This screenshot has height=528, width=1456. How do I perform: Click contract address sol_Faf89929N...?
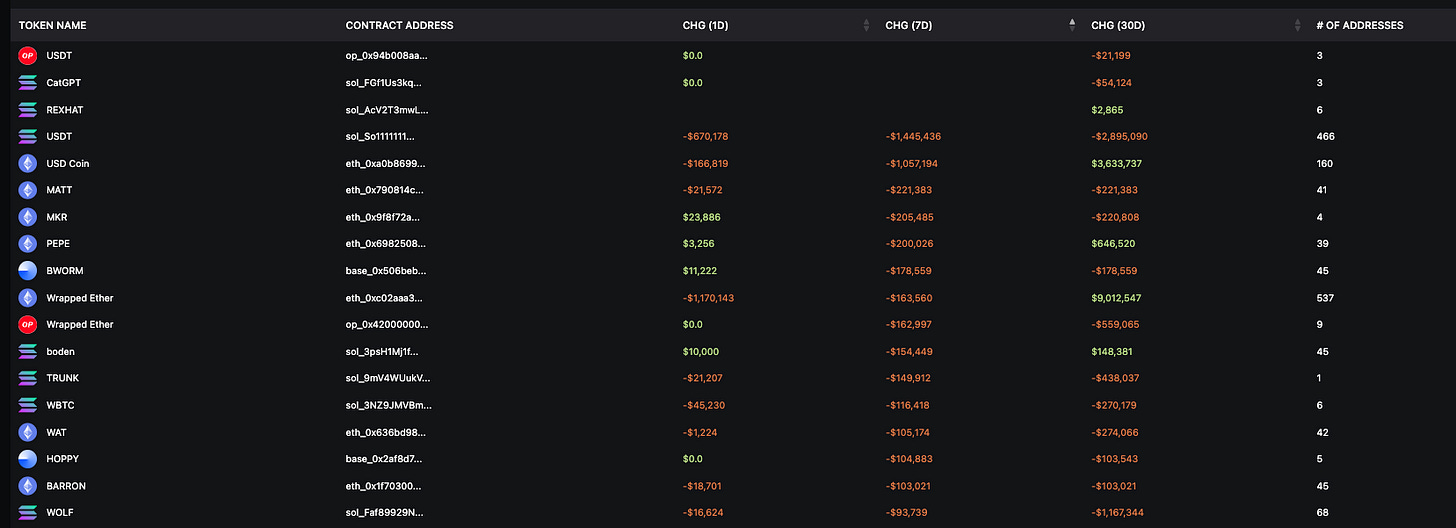tap(385, 513)
